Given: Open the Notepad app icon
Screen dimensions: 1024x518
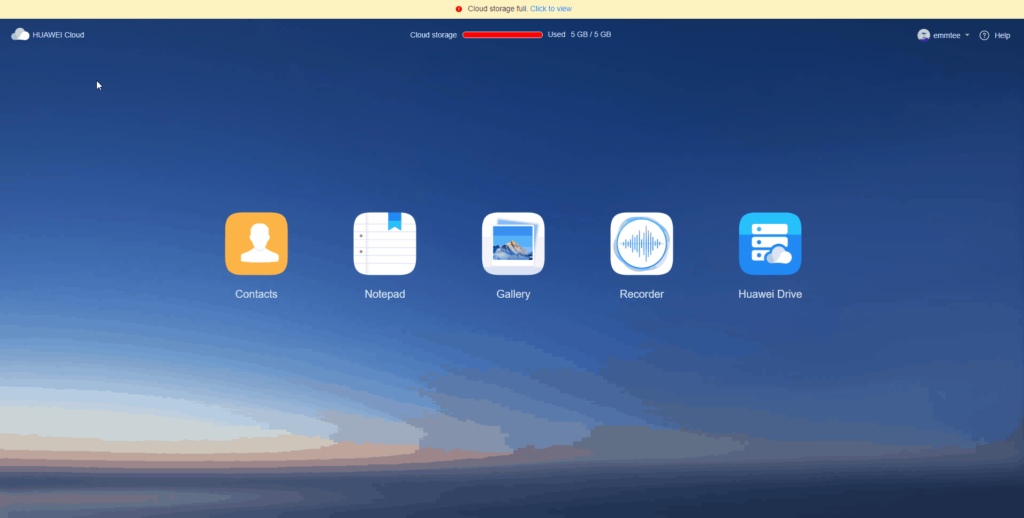Looking at the screenshot, I should 385,244.
